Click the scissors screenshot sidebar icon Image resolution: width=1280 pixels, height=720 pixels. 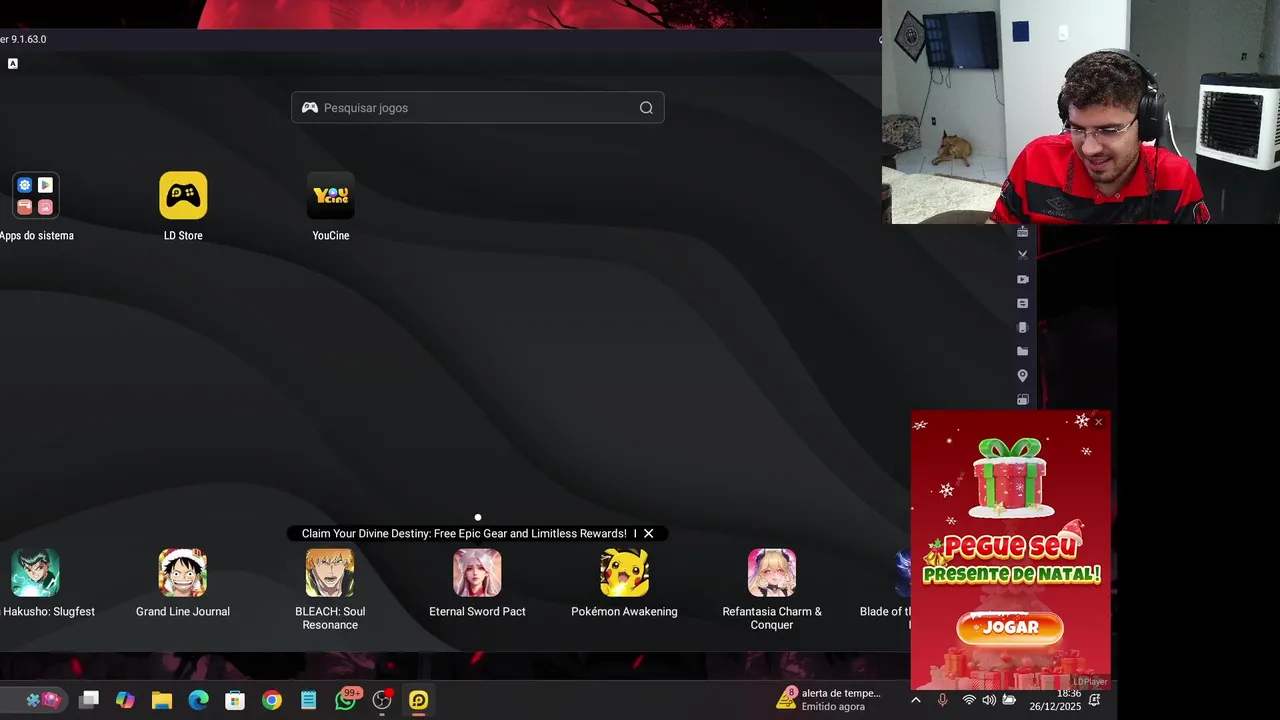click(x=1022, y=255)
